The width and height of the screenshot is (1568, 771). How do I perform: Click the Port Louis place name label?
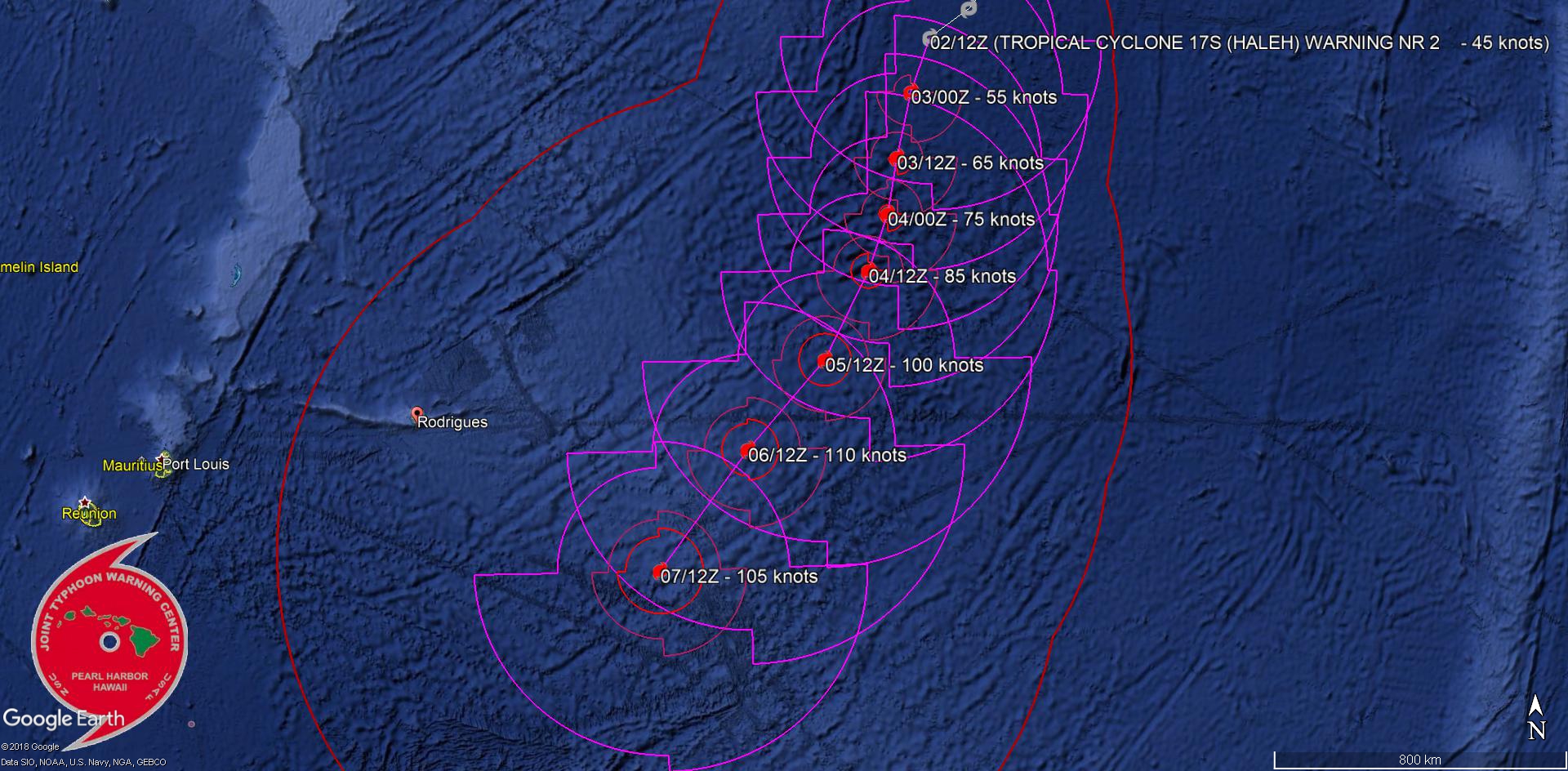[196, 464]
